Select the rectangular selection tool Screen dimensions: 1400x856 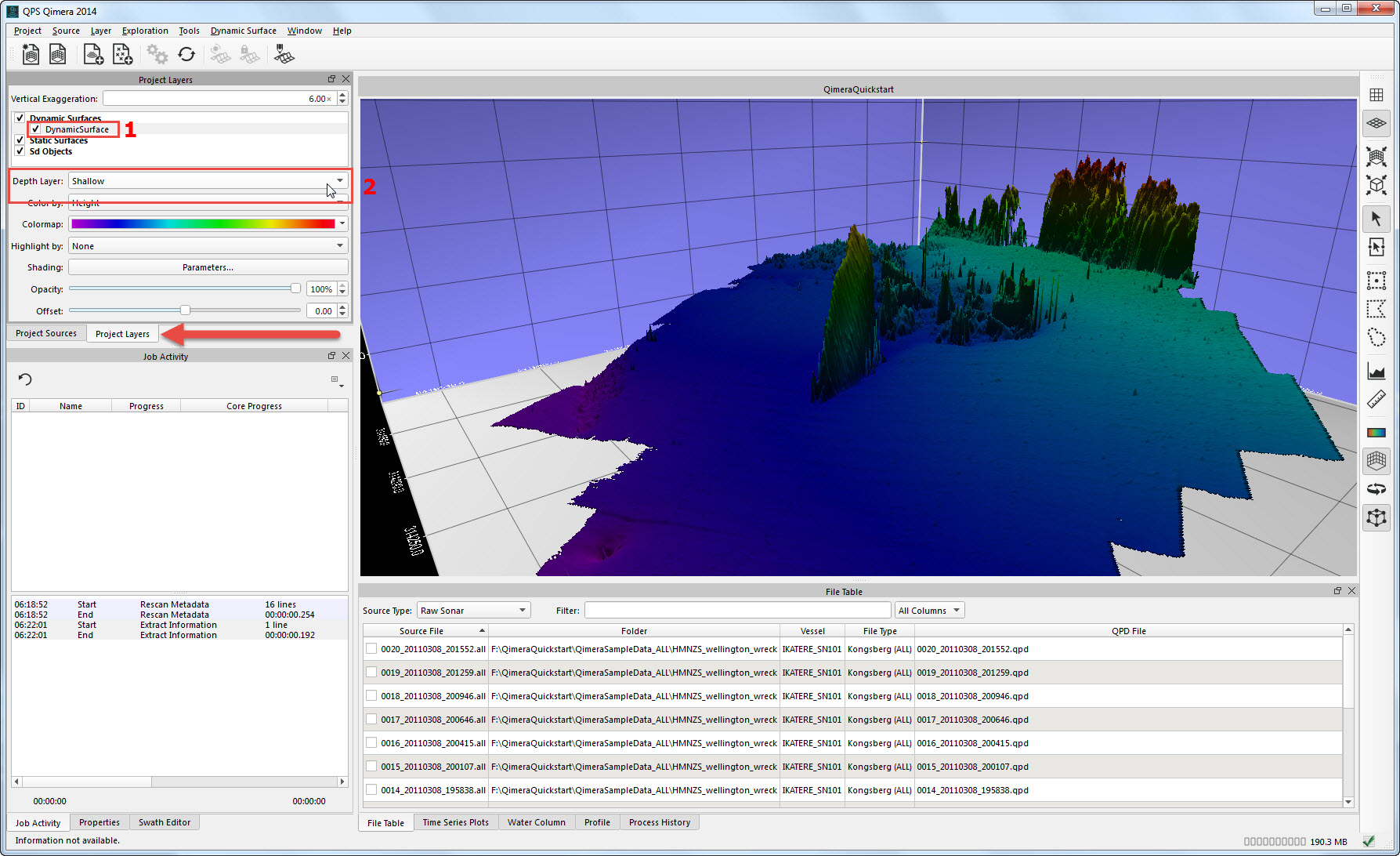(x=1376, y=280)
